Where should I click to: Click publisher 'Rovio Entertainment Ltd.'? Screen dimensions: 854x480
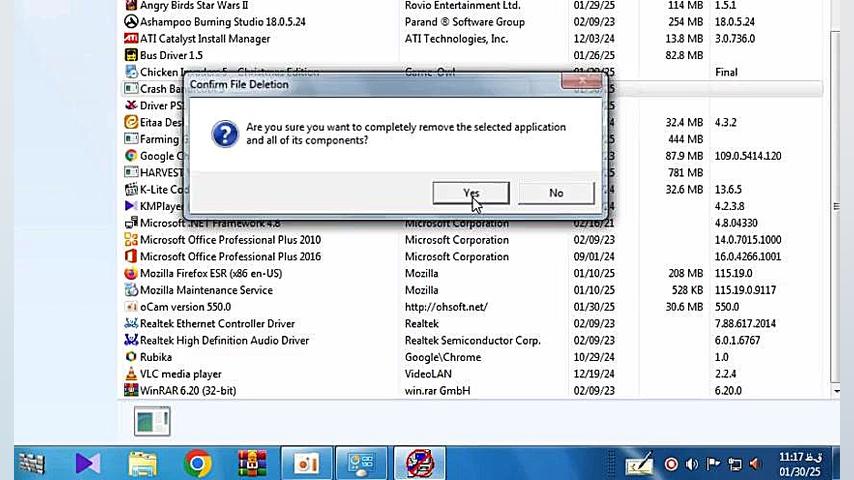462,5
